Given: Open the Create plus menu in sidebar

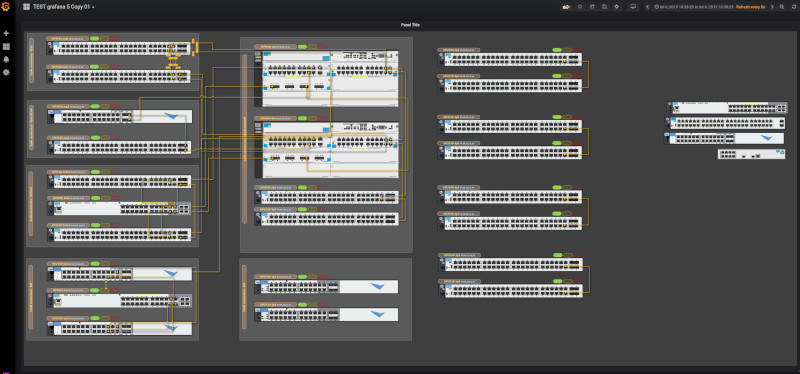Looking at the screenshot, I should tap(6, 33).
